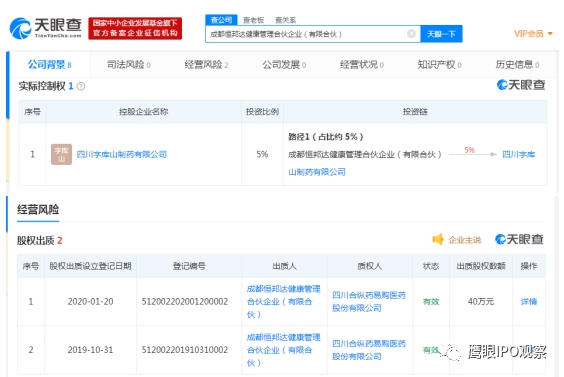This screenshot has height=377, width=564.
Task: Switch to the 经营风险 tab
Action: coord(206,65)
